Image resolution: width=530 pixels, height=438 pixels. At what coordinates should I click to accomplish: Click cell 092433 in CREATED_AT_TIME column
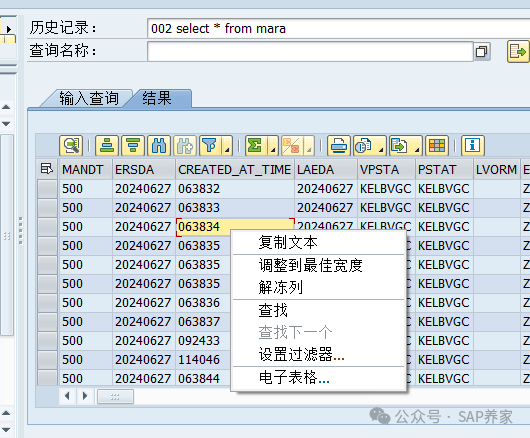click(203, 340)
